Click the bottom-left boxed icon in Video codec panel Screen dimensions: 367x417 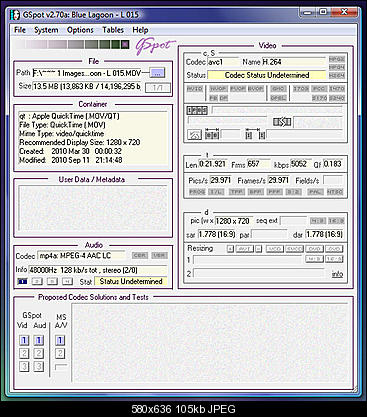click(194, 135)
